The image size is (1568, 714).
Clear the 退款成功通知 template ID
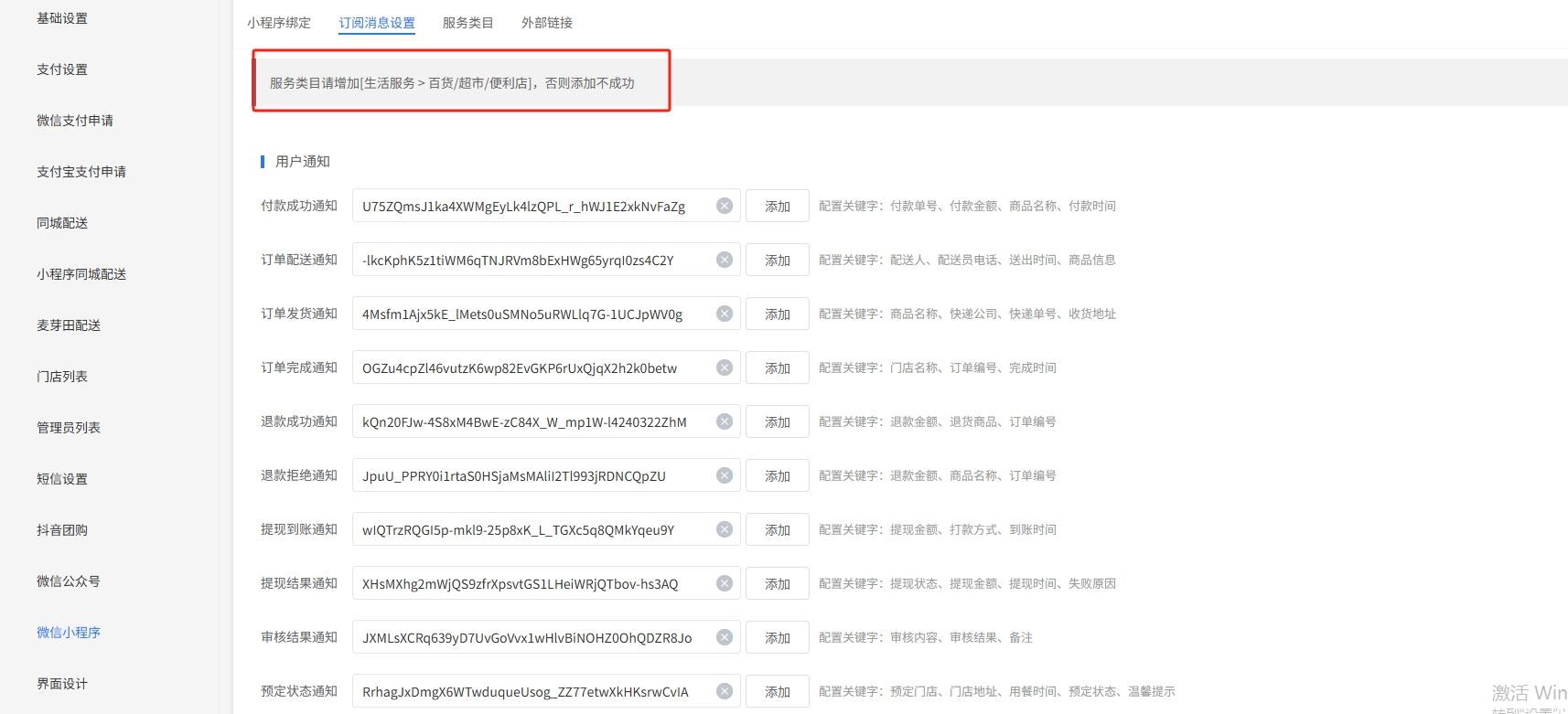coord(724,421)
